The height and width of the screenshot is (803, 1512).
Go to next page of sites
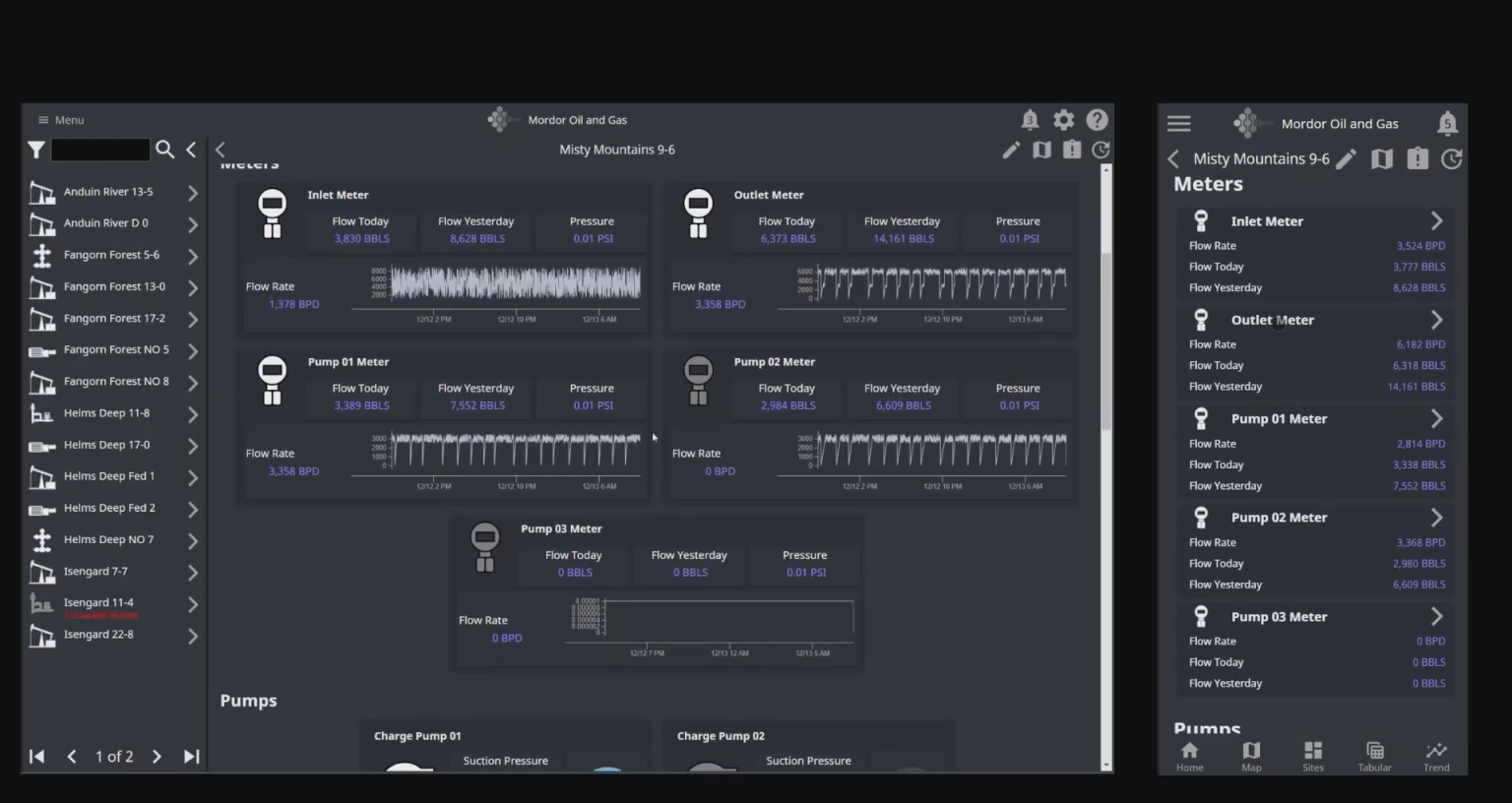[x=157, y=757]
